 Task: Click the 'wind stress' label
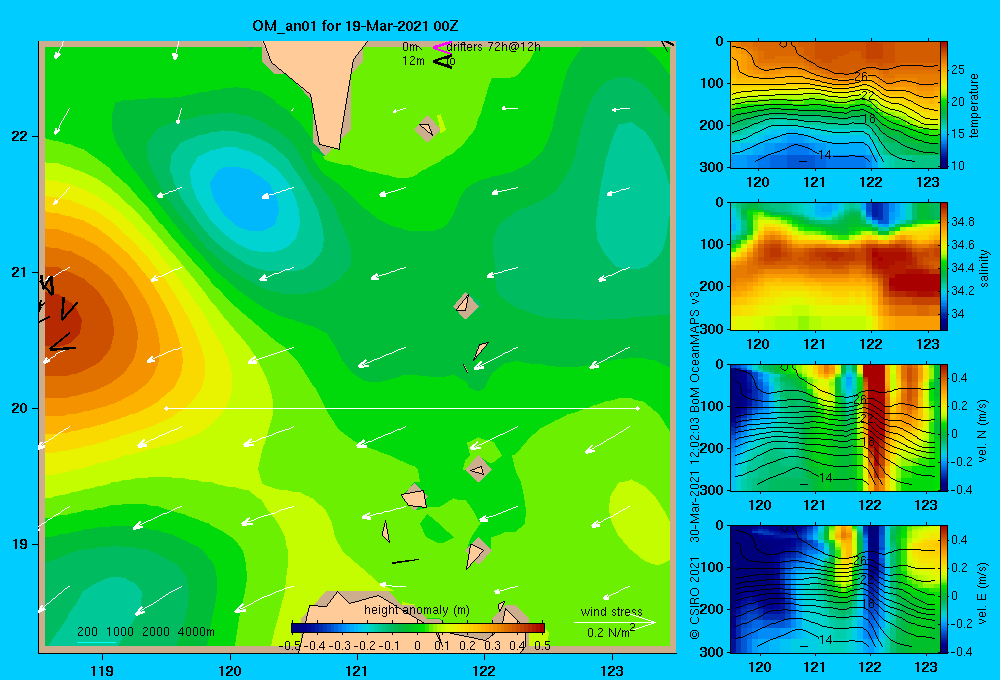click(x=612, y=611)
